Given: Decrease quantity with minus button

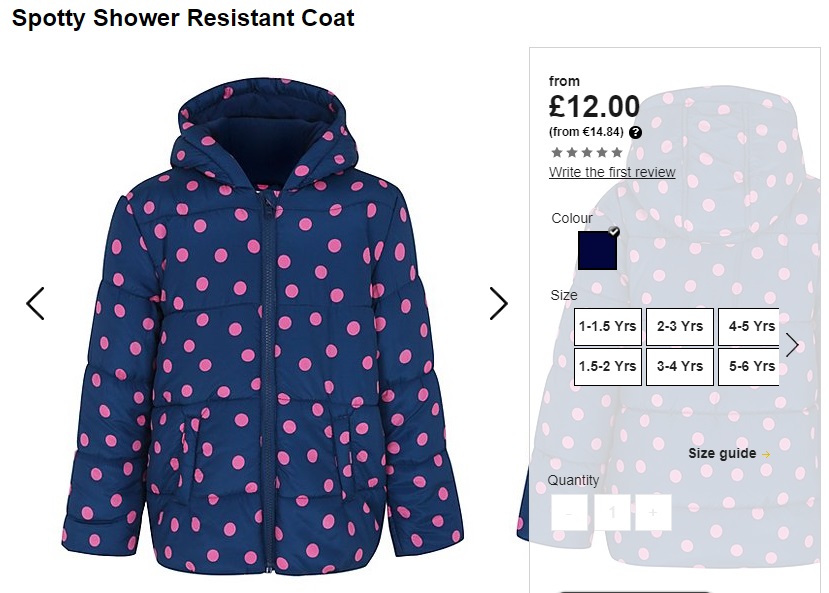Looking at the screenshot, I should click(x=569, y=512).
